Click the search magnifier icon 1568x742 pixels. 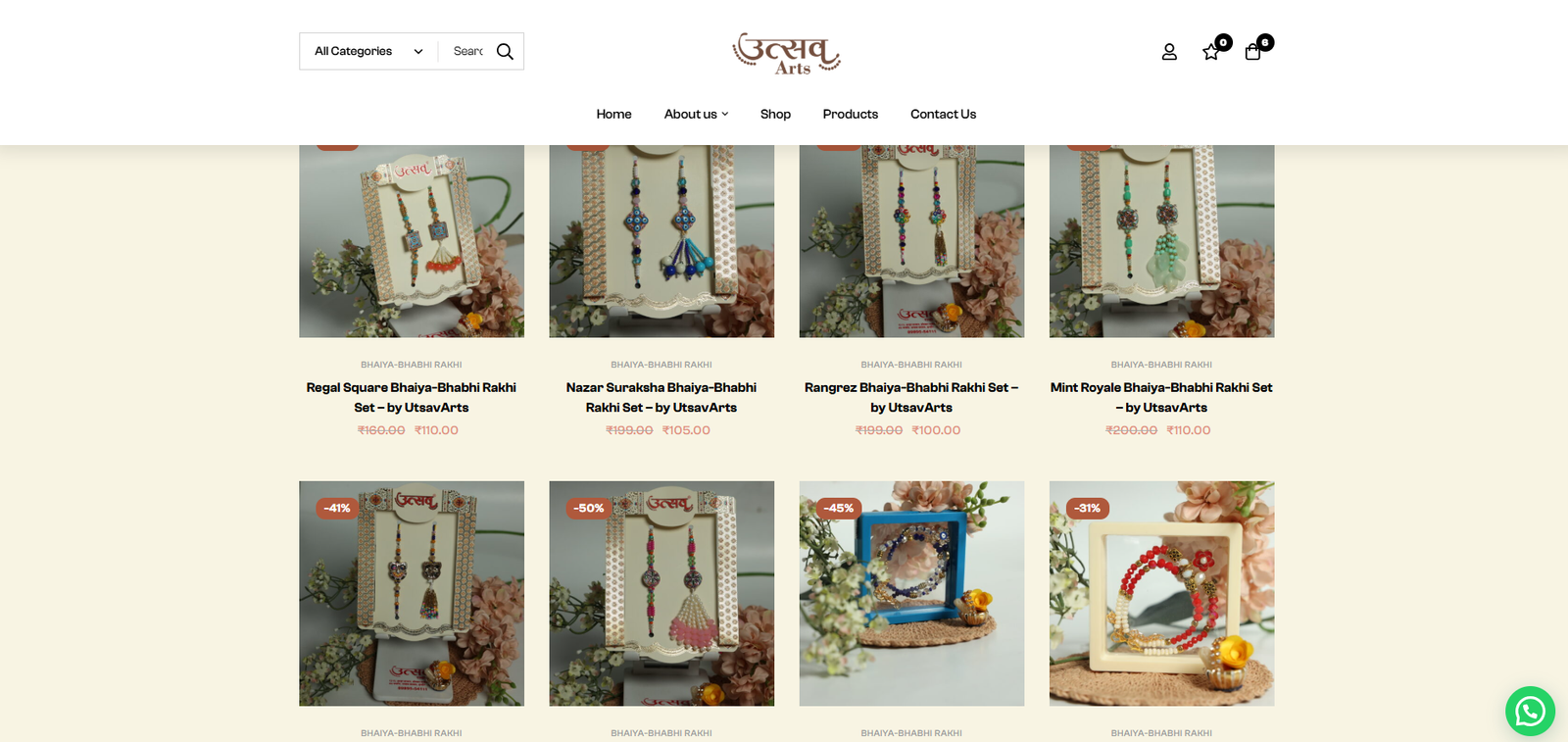[x=505, y=51]
